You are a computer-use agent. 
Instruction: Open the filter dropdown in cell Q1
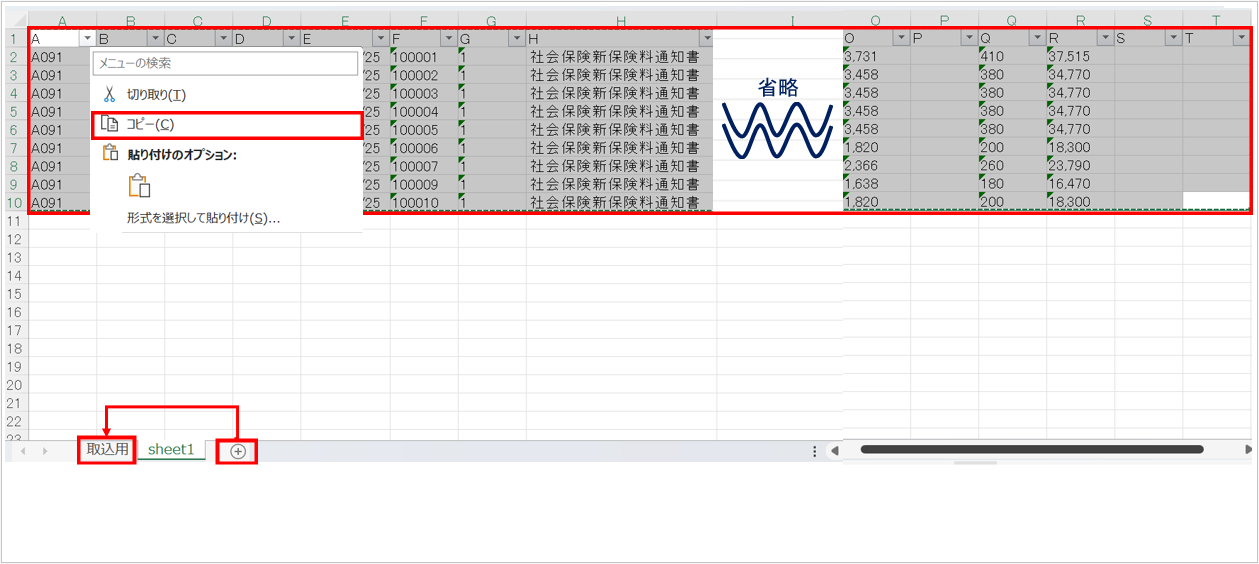click(1036, 38)
